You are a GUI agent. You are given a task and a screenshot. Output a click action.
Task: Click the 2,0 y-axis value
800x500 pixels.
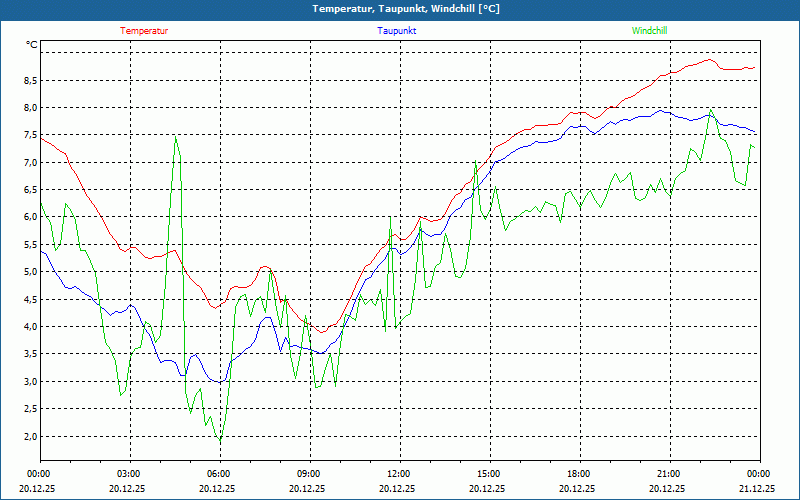click(x=30, y=436)
